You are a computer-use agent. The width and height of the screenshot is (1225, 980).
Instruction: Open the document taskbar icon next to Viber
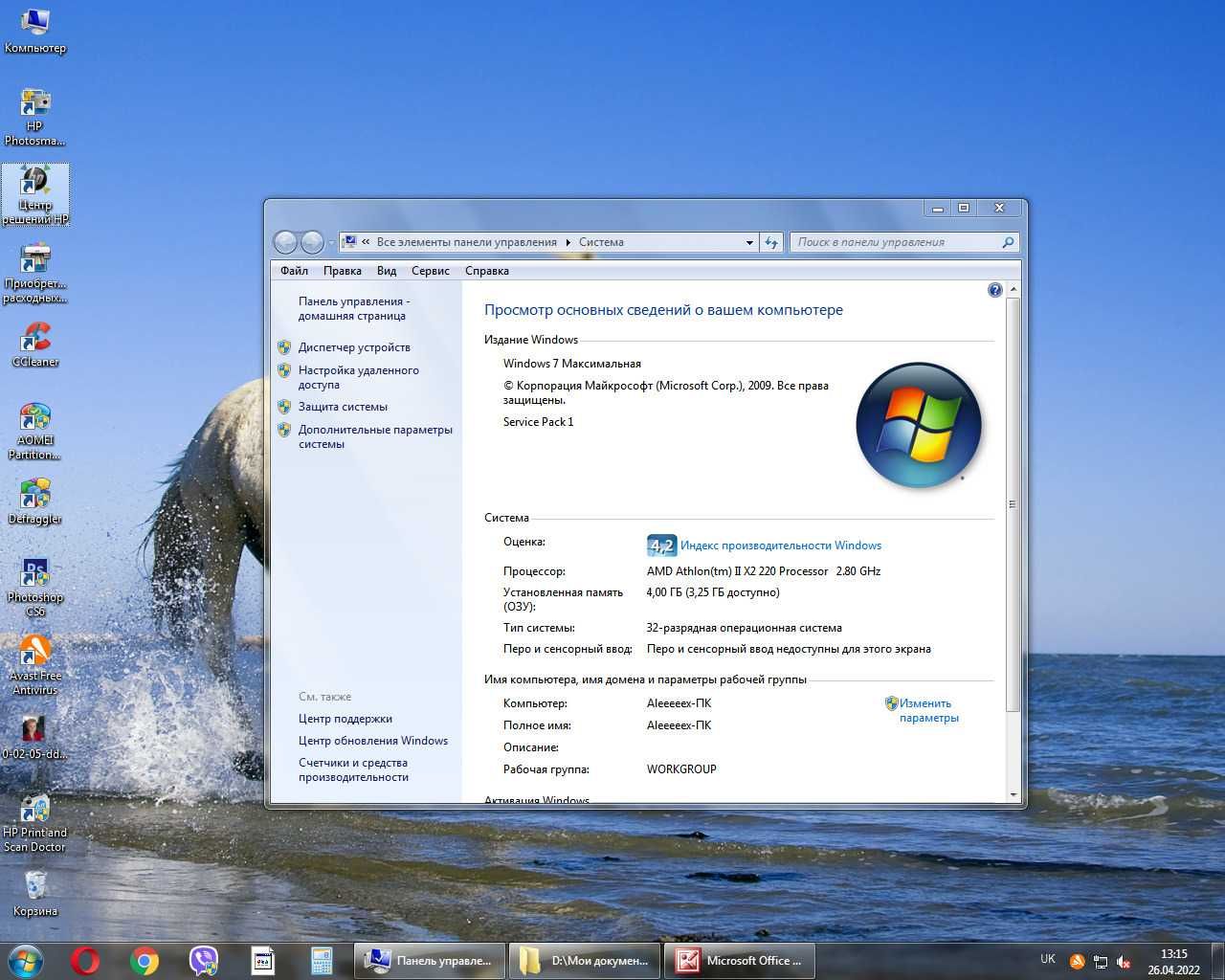pos(263,961)
